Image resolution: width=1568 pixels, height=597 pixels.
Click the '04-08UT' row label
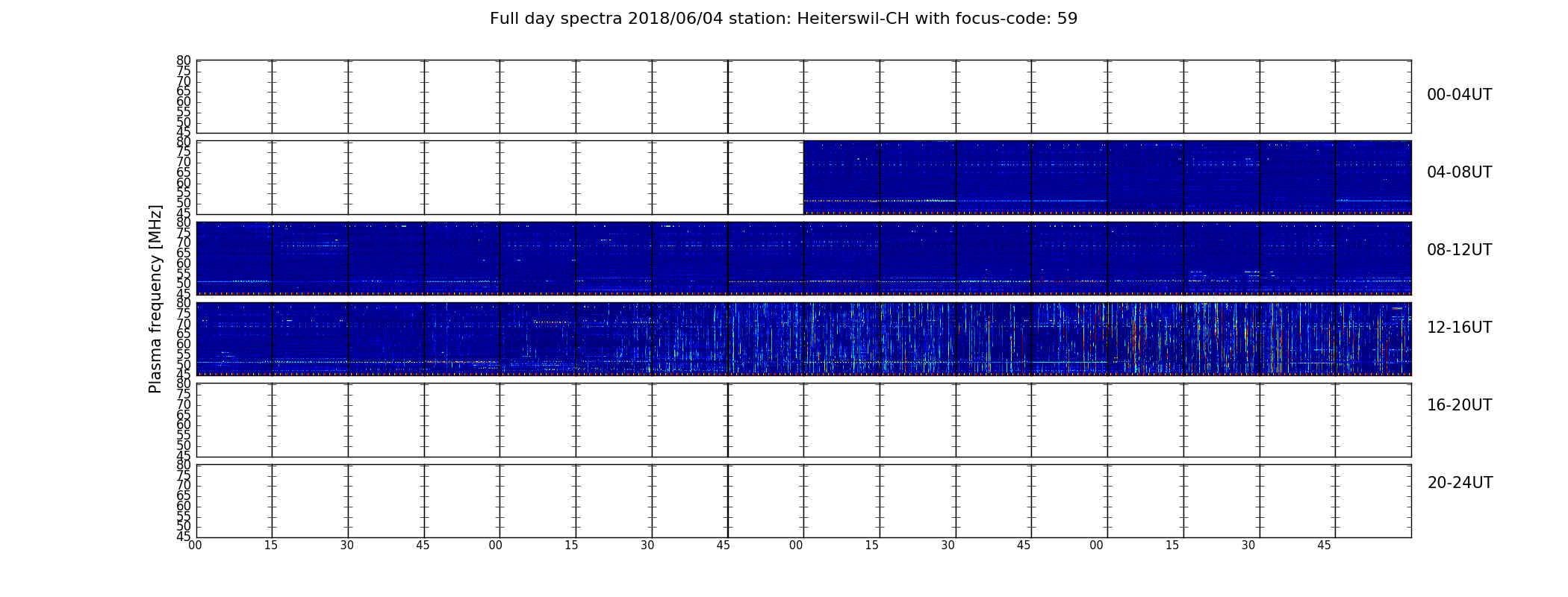[x=1459, y=172]
